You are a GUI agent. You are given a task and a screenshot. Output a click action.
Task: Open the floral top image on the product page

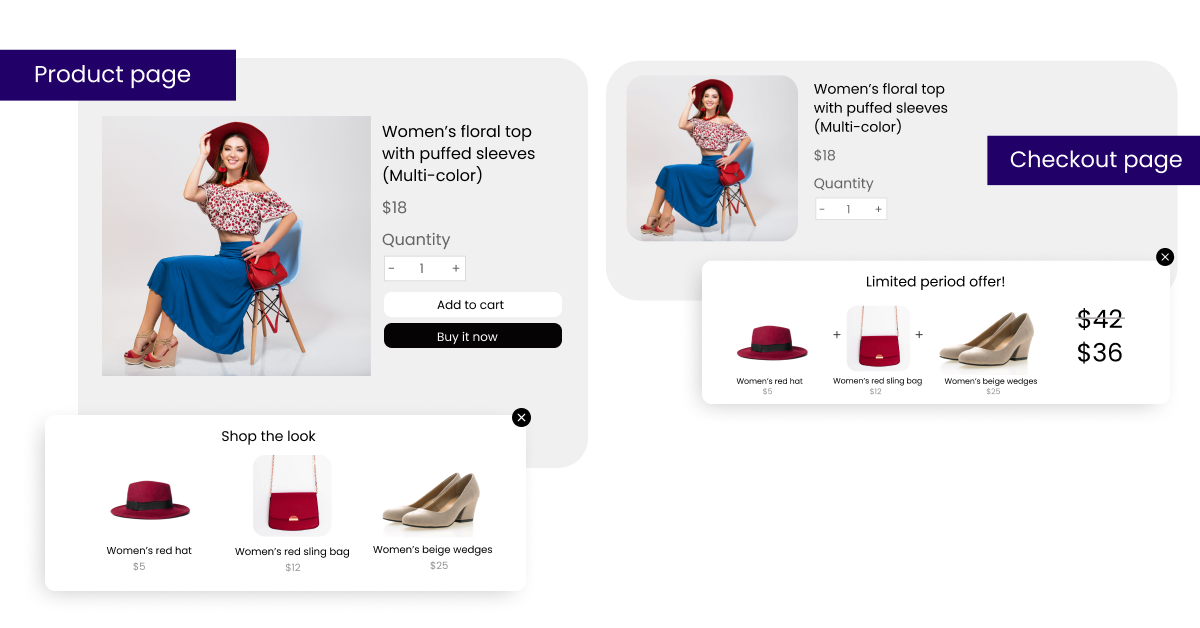tap(236, 246)
